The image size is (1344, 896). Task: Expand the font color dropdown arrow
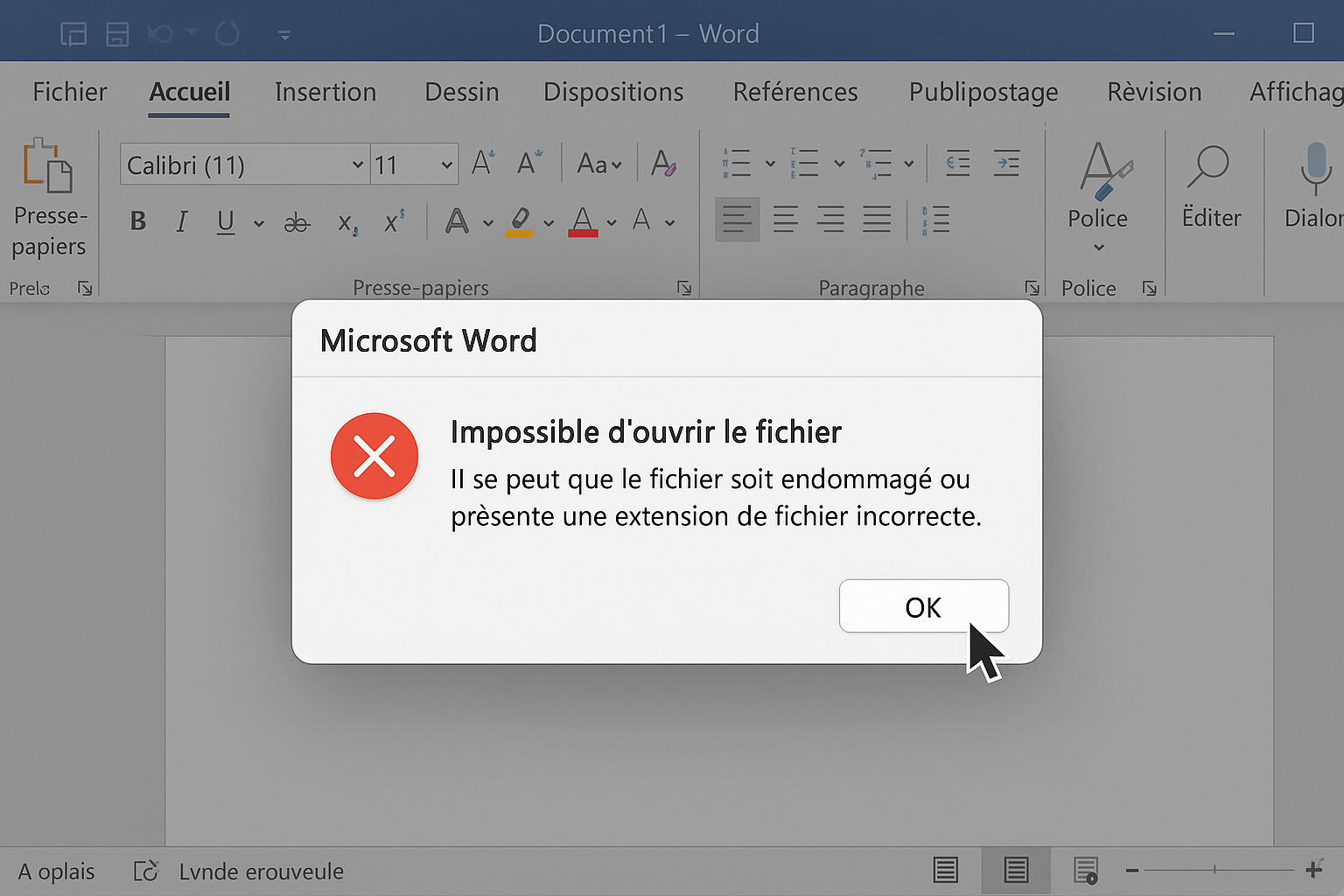tap(612, 224)
